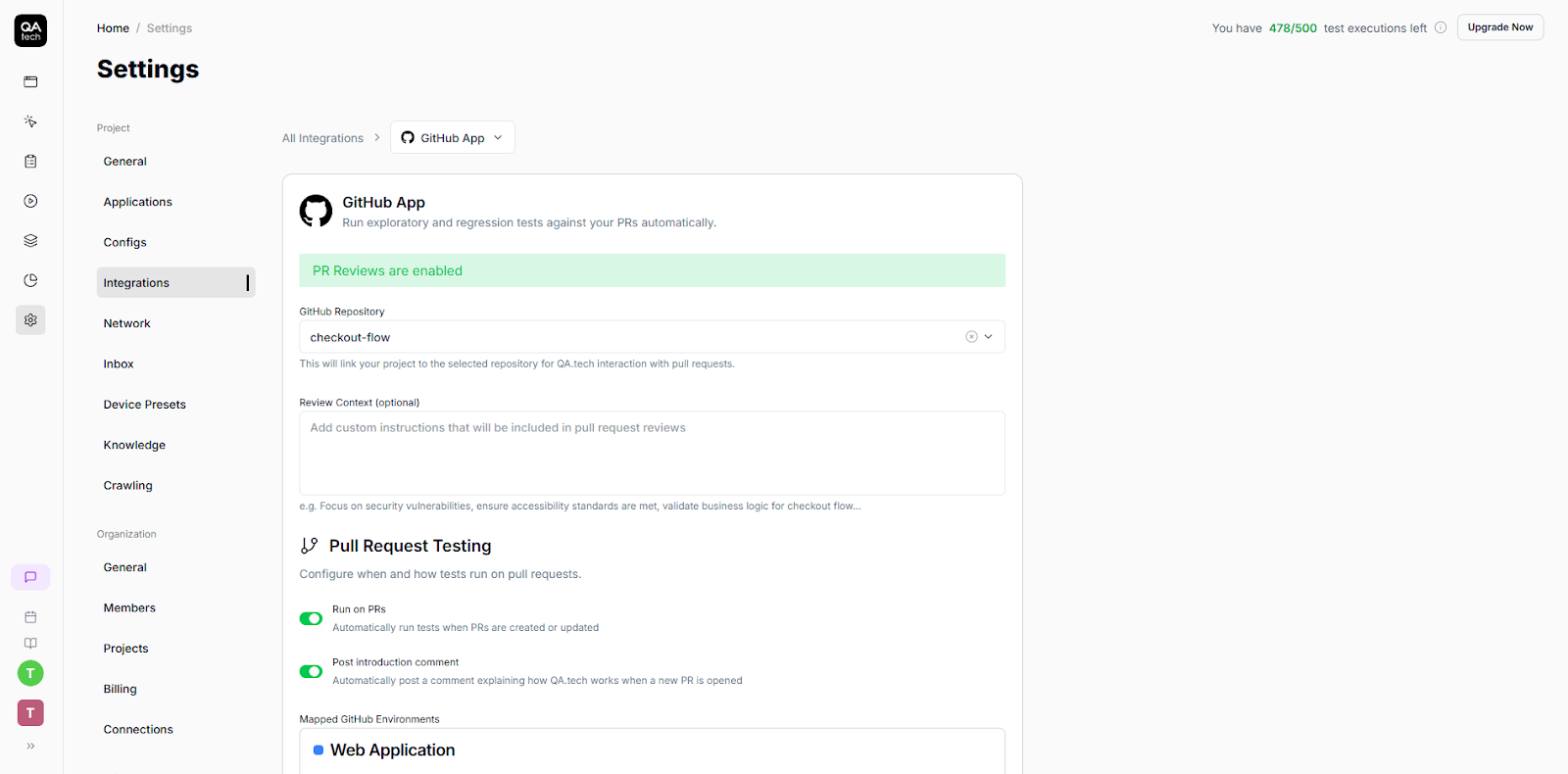1568x774 pixels.
Task: Open the clipboard icon in left sidebar
Action: coord(30,162)
